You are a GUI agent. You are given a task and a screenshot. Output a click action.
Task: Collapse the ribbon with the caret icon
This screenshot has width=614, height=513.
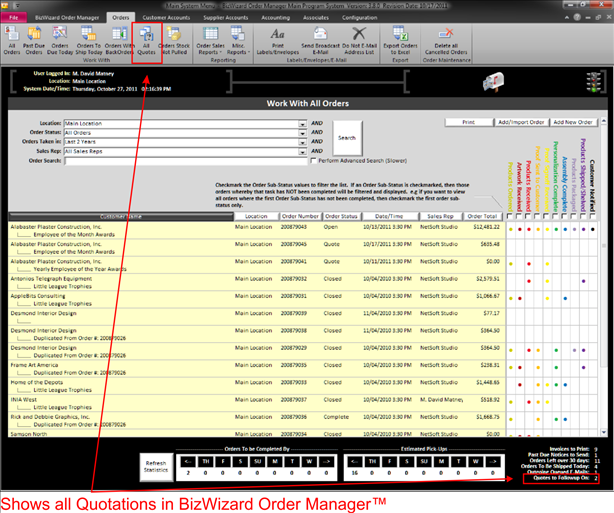[567, 18]
